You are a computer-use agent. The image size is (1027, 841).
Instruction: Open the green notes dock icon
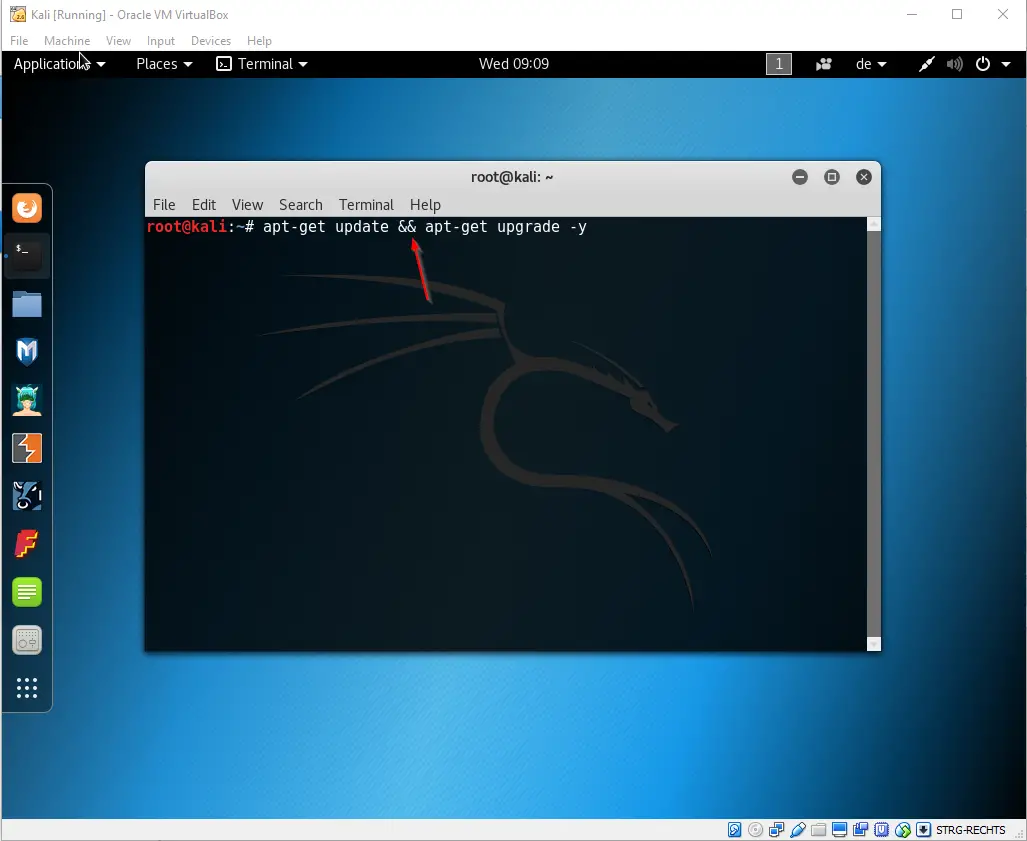(27, 592)
